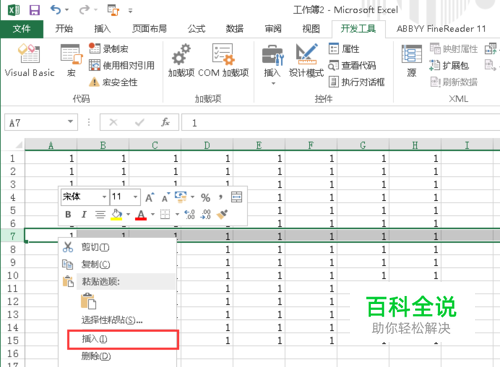This screenshot has width=500, height=367.
Task: Apply percent style from mini toolbar
Action: pyautogui.click(x=205, y=198)
